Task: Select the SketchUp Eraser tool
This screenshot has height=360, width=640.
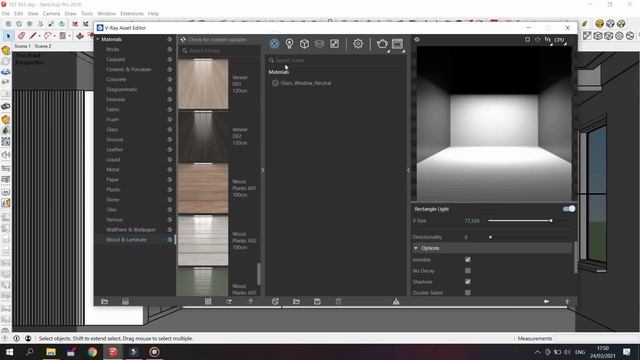Action: click(21, 36)
